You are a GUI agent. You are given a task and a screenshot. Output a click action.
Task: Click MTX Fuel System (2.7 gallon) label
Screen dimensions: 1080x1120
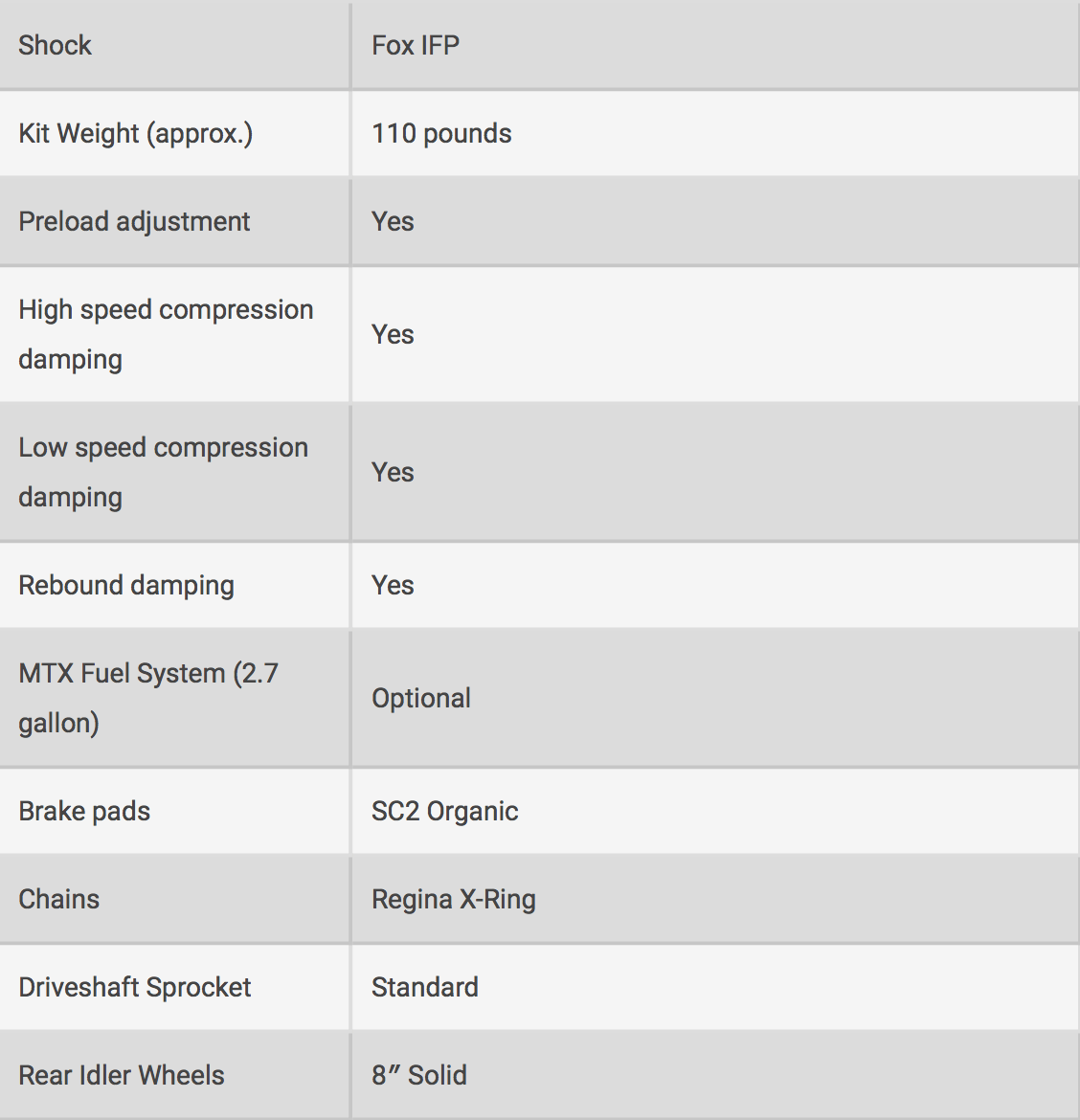pos(148,698)
